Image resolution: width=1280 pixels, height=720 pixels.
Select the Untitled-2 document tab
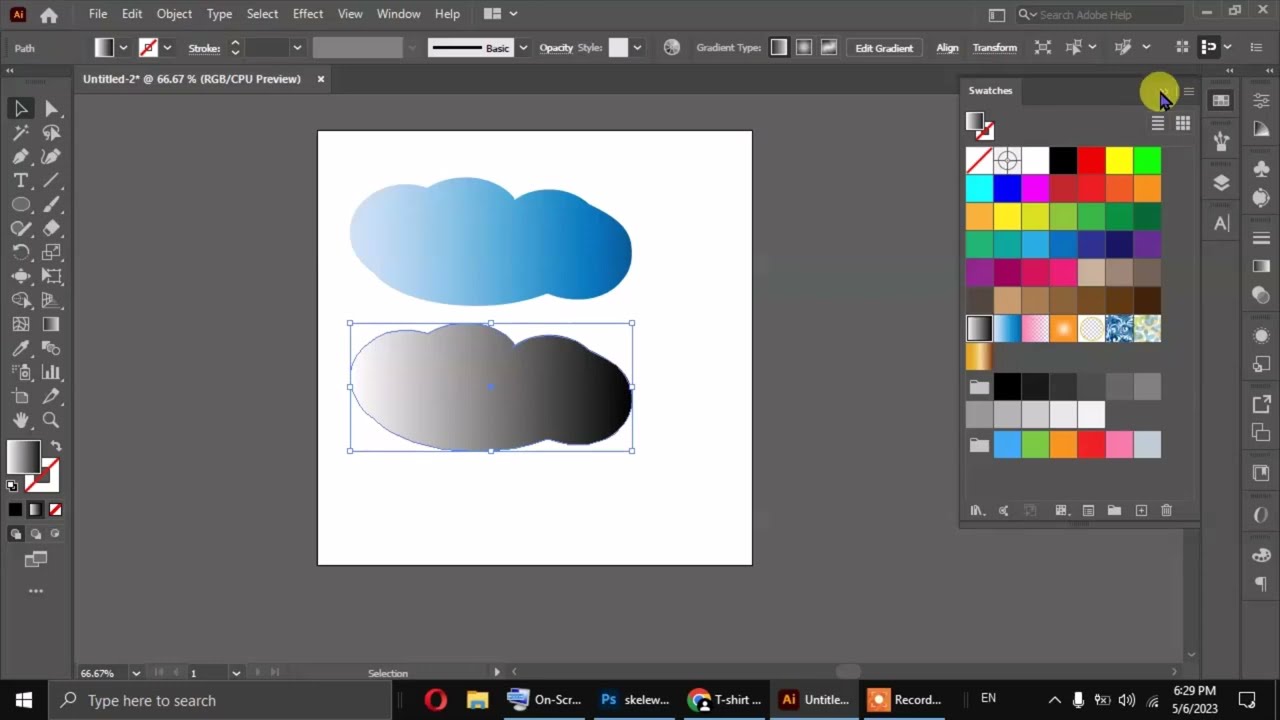(192, 79)
